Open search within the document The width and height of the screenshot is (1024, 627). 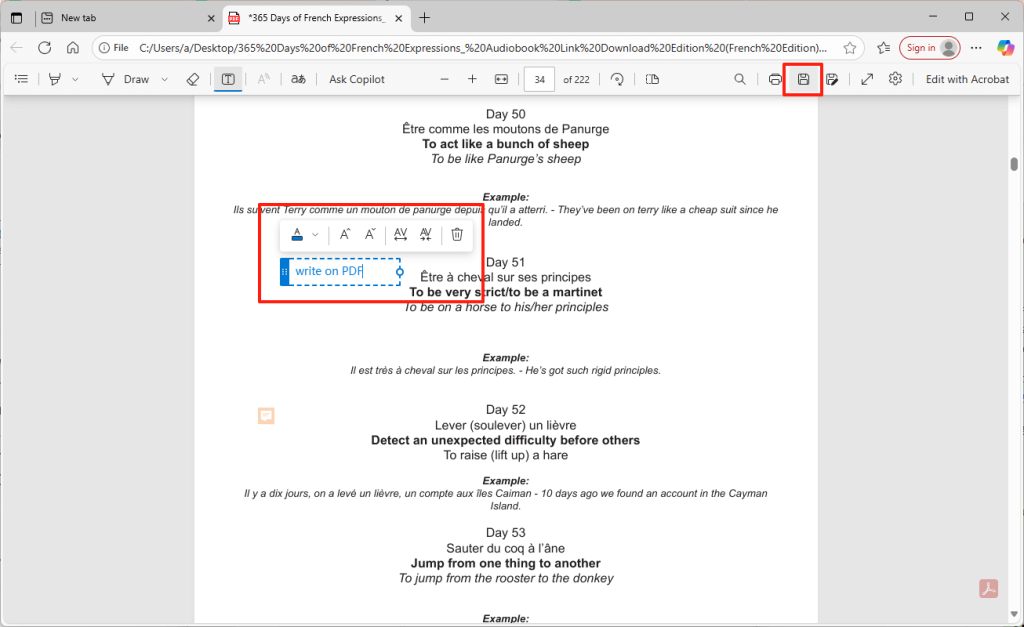740,79
